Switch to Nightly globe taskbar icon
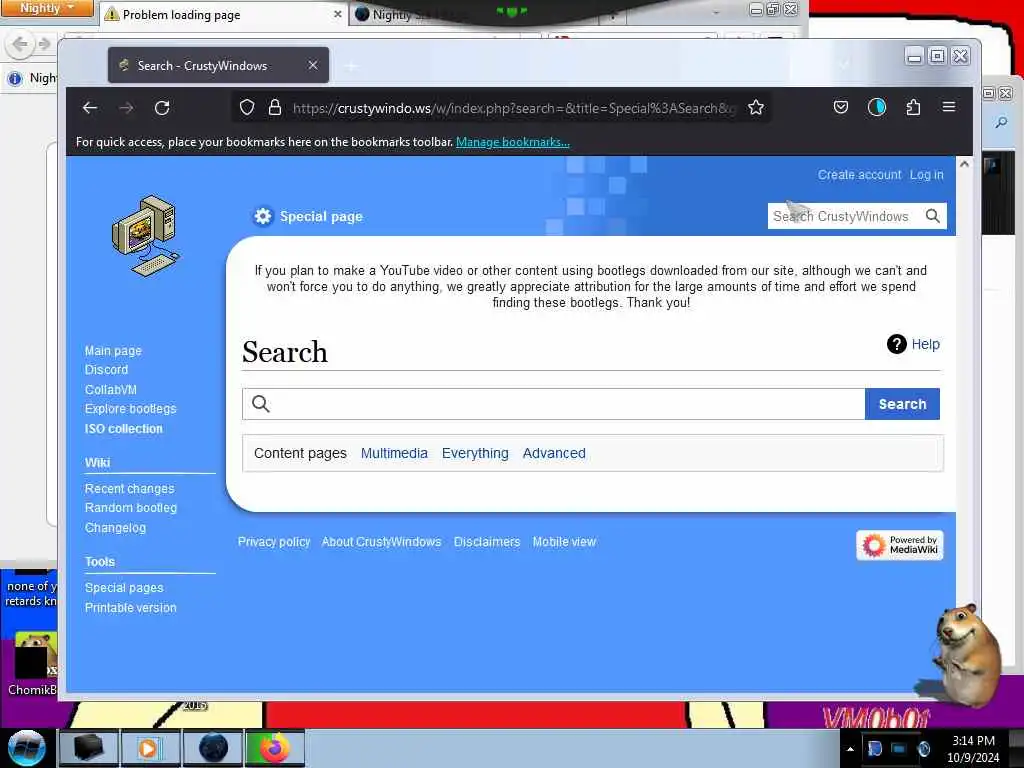 point(213,748)
